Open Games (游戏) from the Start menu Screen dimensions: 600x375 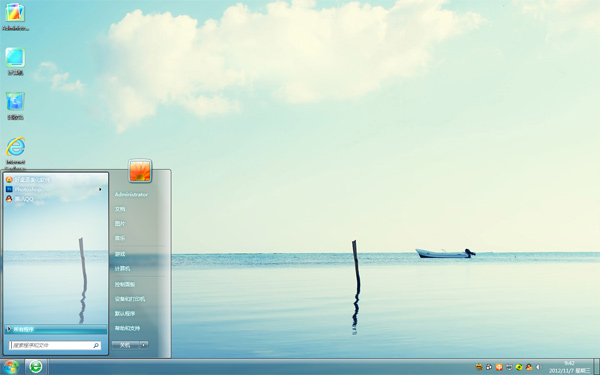120,254
